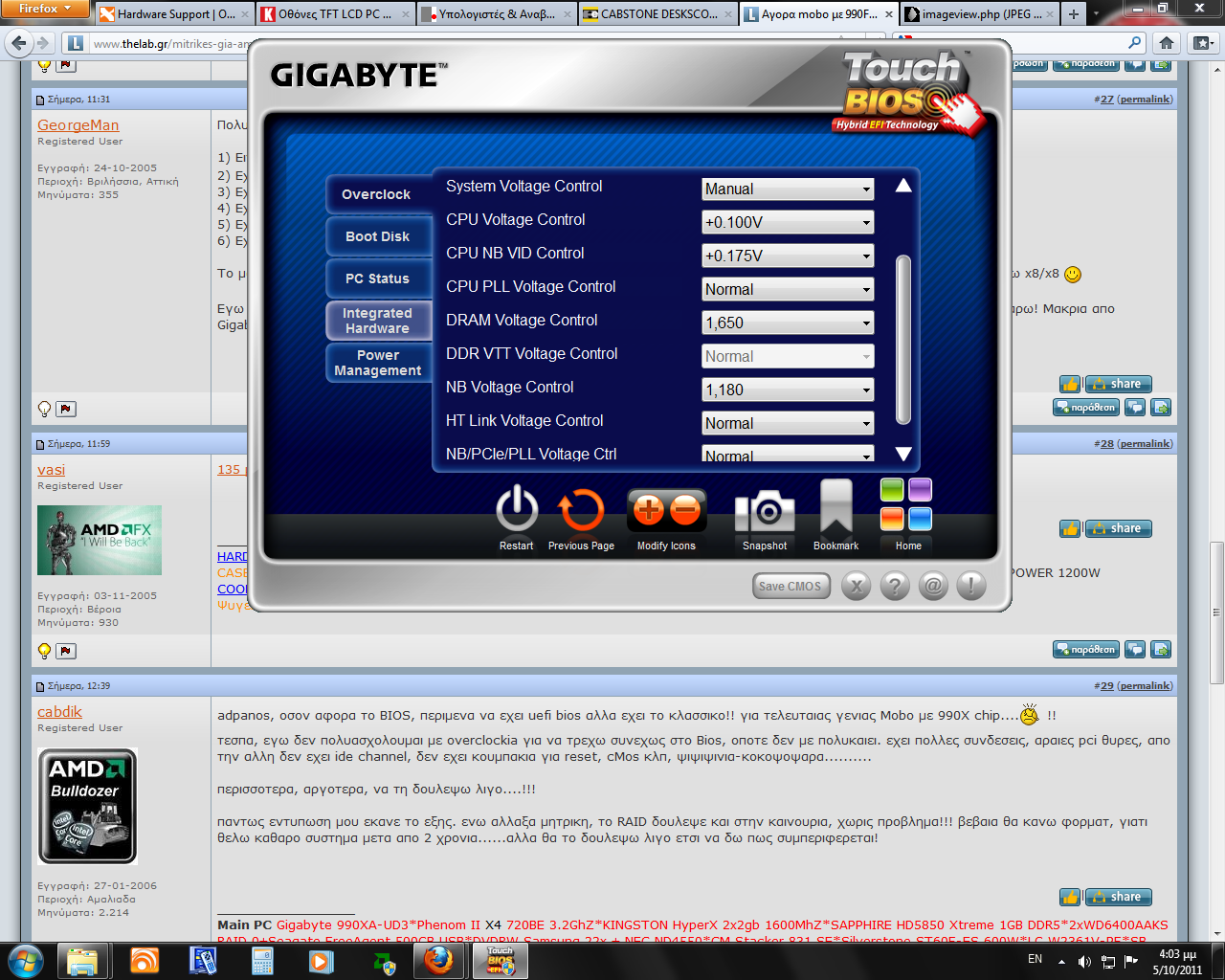Open the Calculator taskbar icon
This screenshot has width=1225, height=980.
tap(262, 960)
